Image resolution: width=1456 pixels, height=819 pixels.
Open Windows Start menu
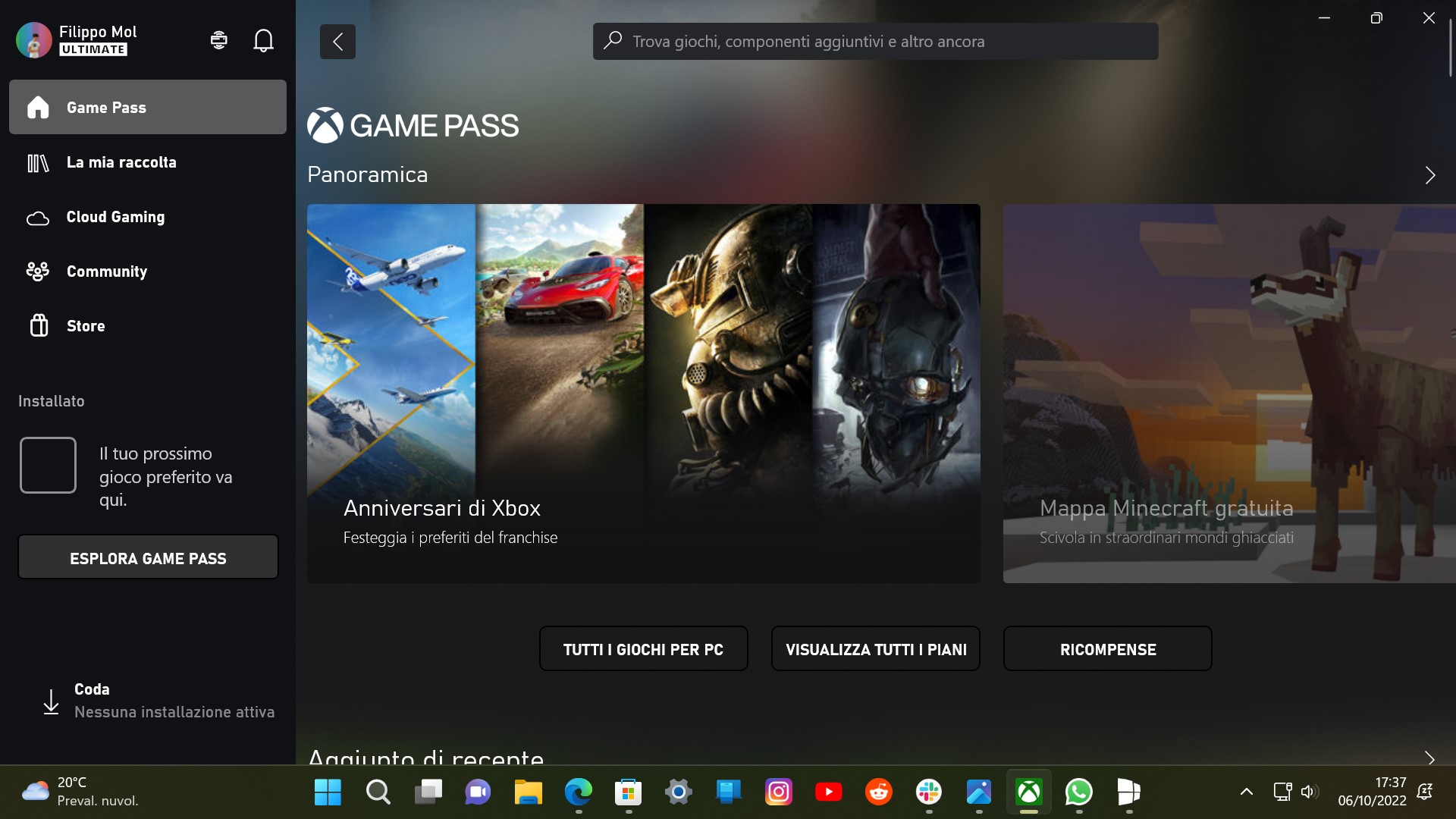328,792
